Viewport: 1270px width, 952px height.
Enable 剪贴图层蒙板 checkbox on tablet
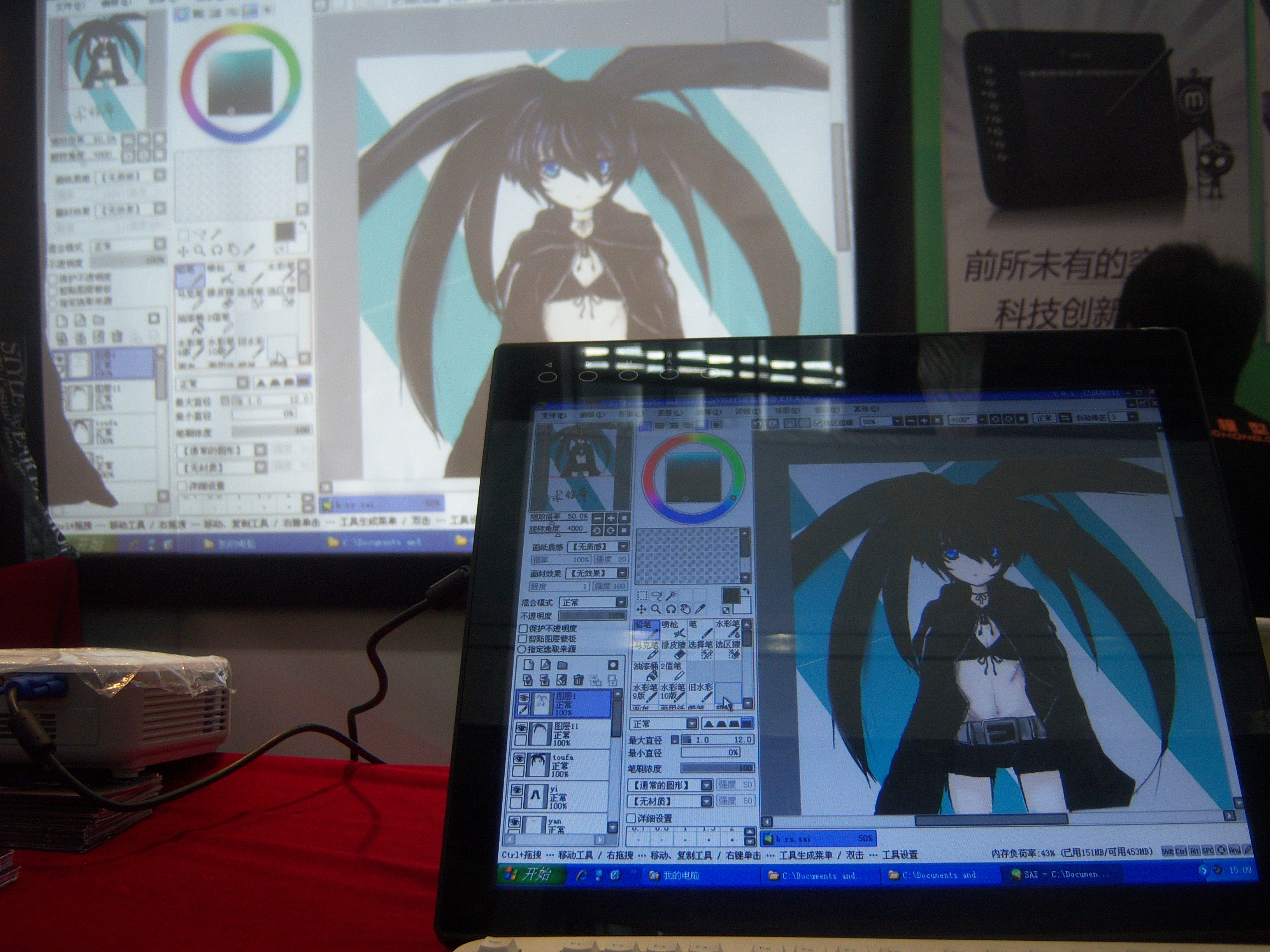coord(523,639)
